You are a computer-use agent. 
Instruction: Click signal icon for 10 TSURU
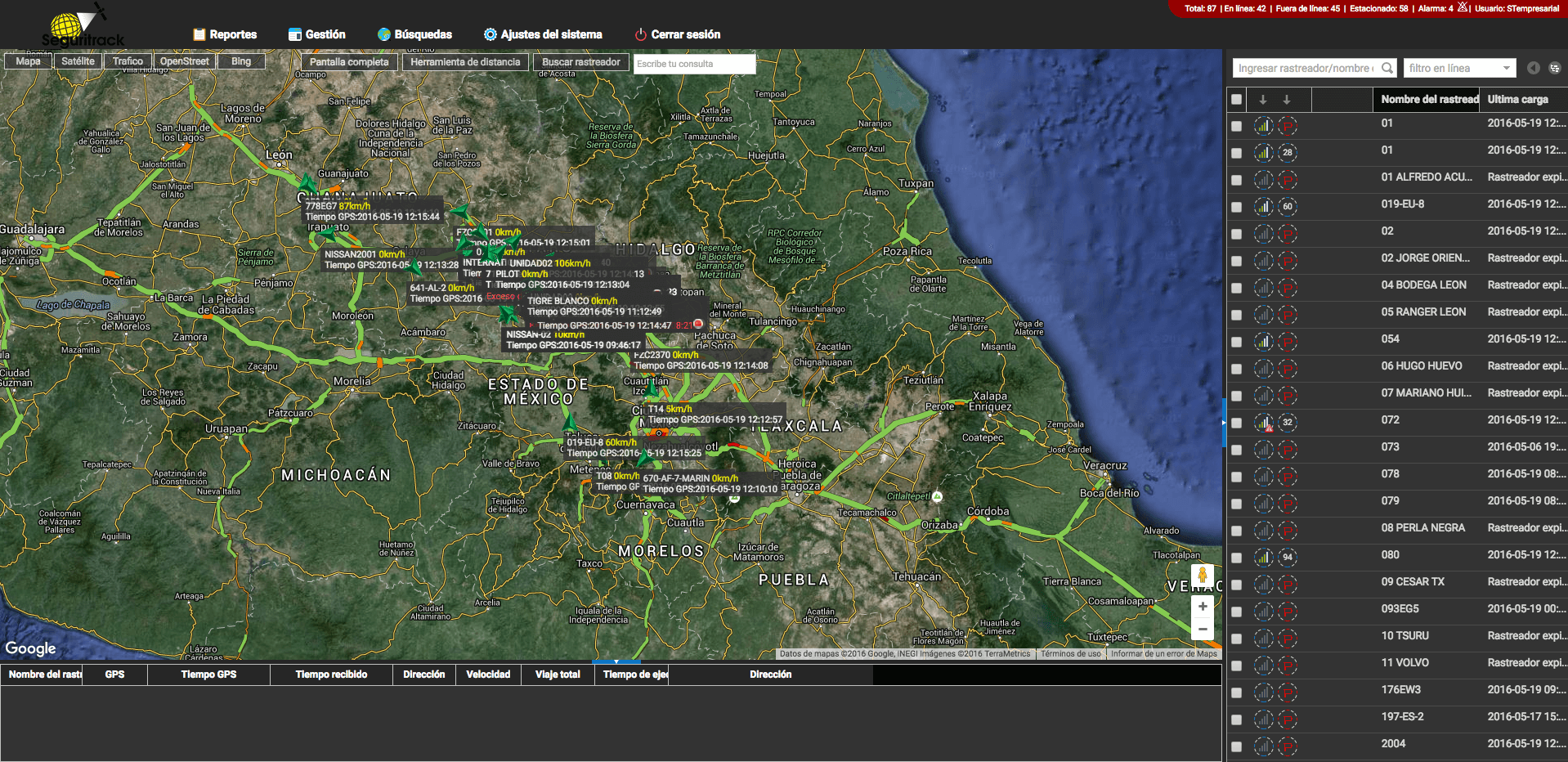click(x=1264, y=639)
